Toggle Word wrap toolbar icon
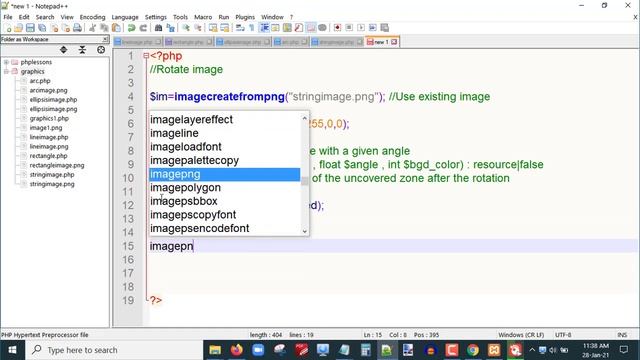This screenshot has height=360, width=640. (x=240, y=28)
